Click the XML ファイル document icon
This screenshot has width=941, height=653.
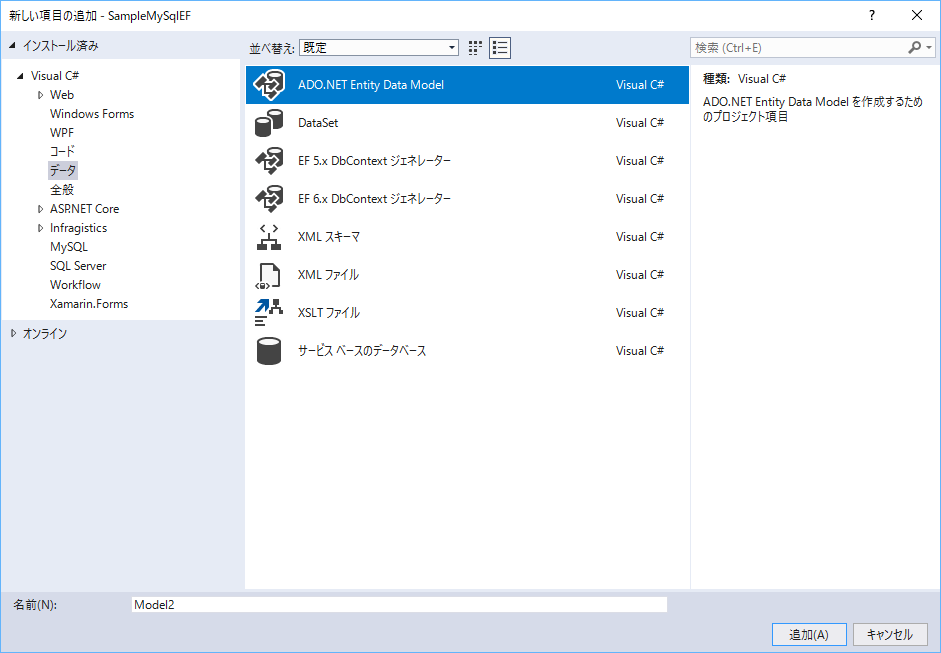(x=269, y=275)
